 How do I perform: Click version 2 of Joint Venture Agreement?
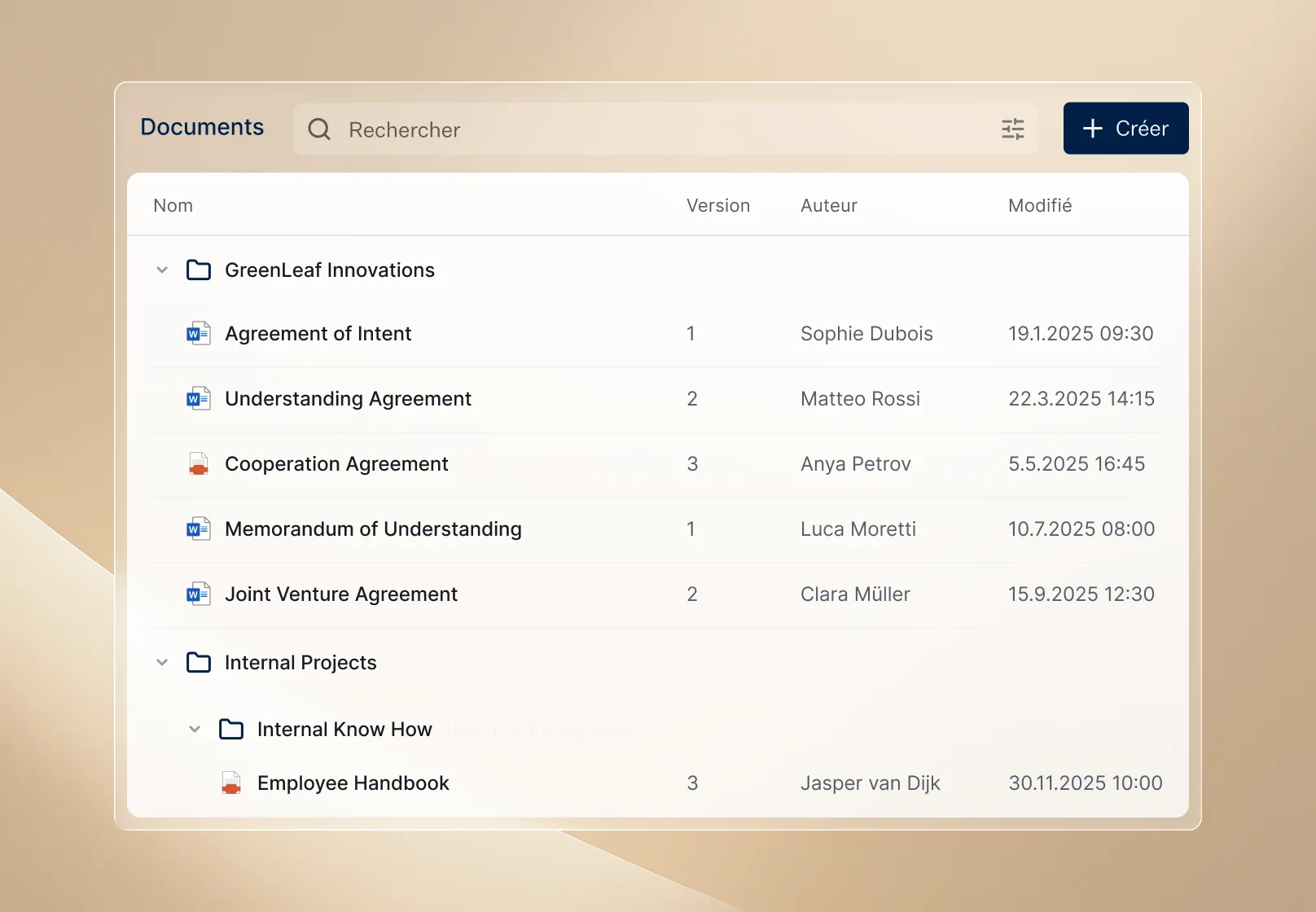(692, 594)
